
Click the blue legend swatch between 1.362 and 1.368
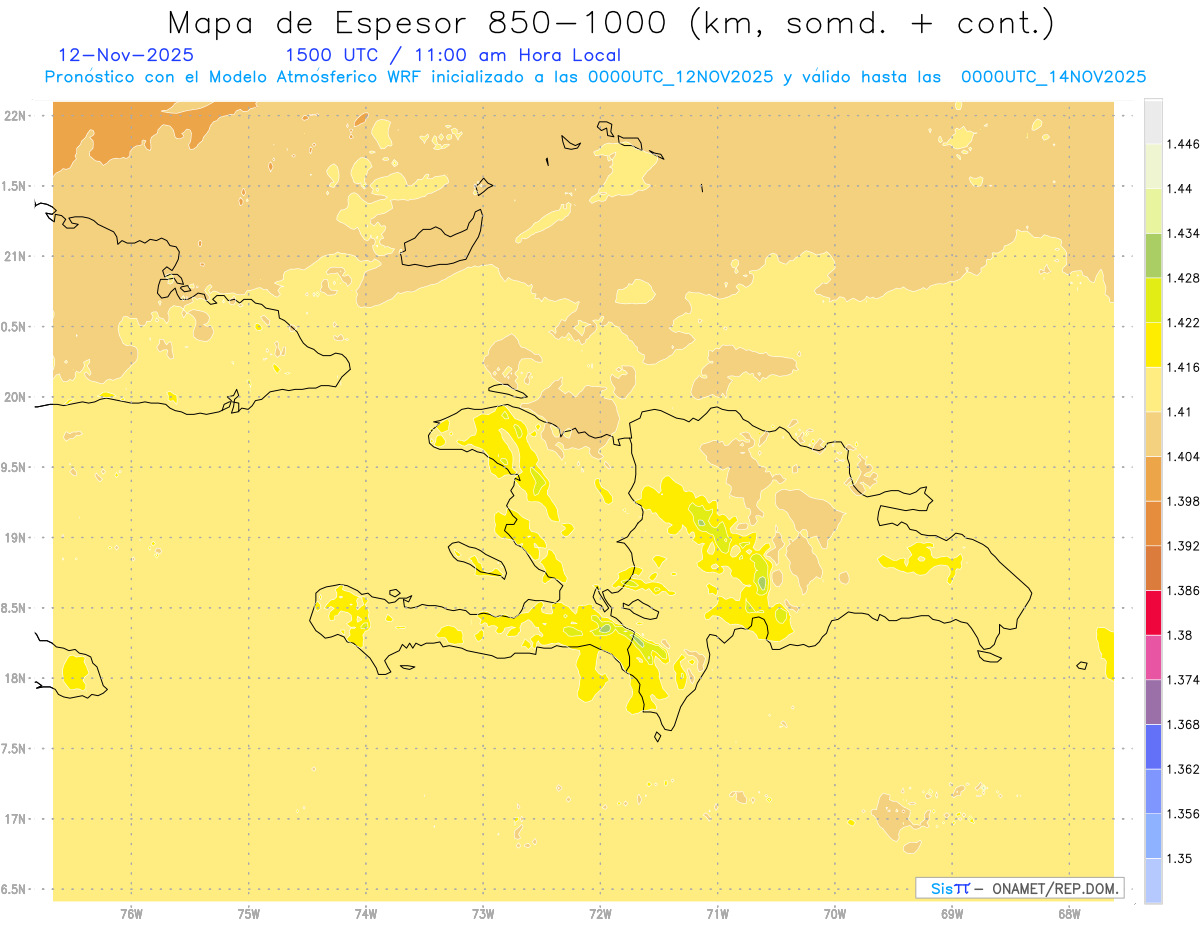[x=1153, y=746]
